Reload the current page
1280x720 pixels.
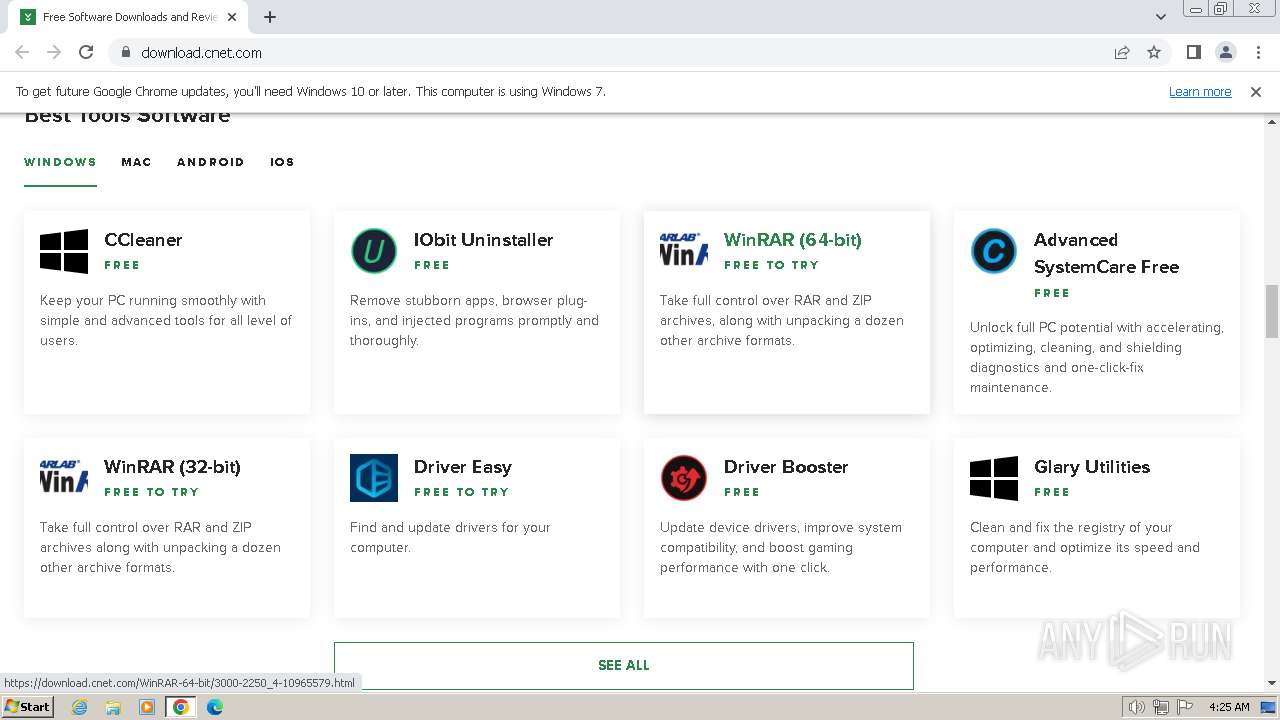(86, 53)
